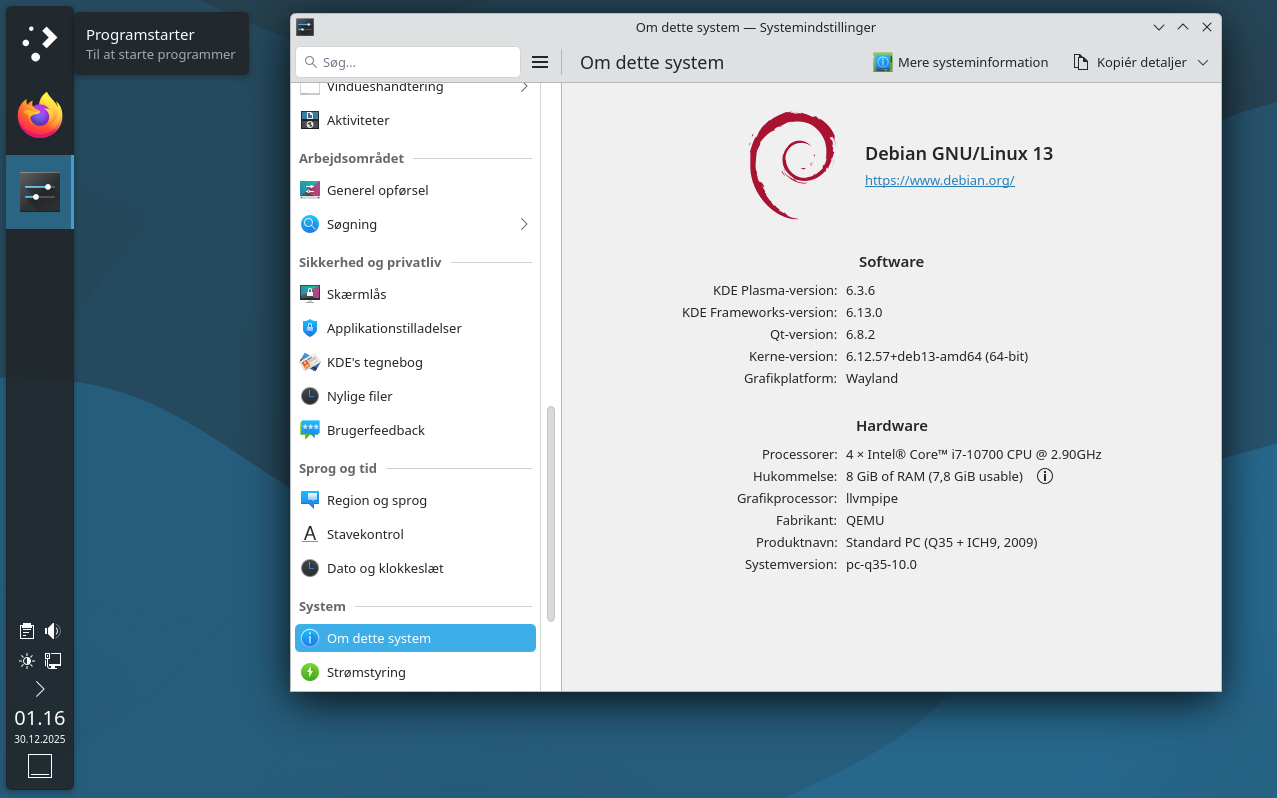Screen dimensions: 1277x798
Task: Select Strømstyring in the System section
Action: (365, 672)
